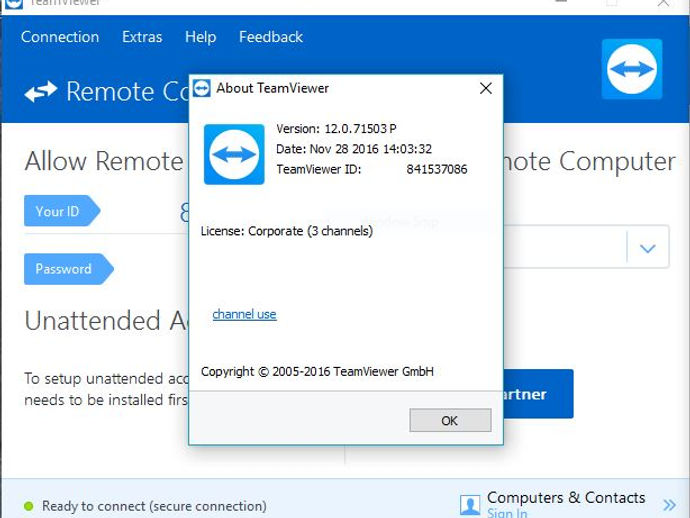Click the main window TeamViewer title icon
Screen dimensions: 690x518
point(13,4)
